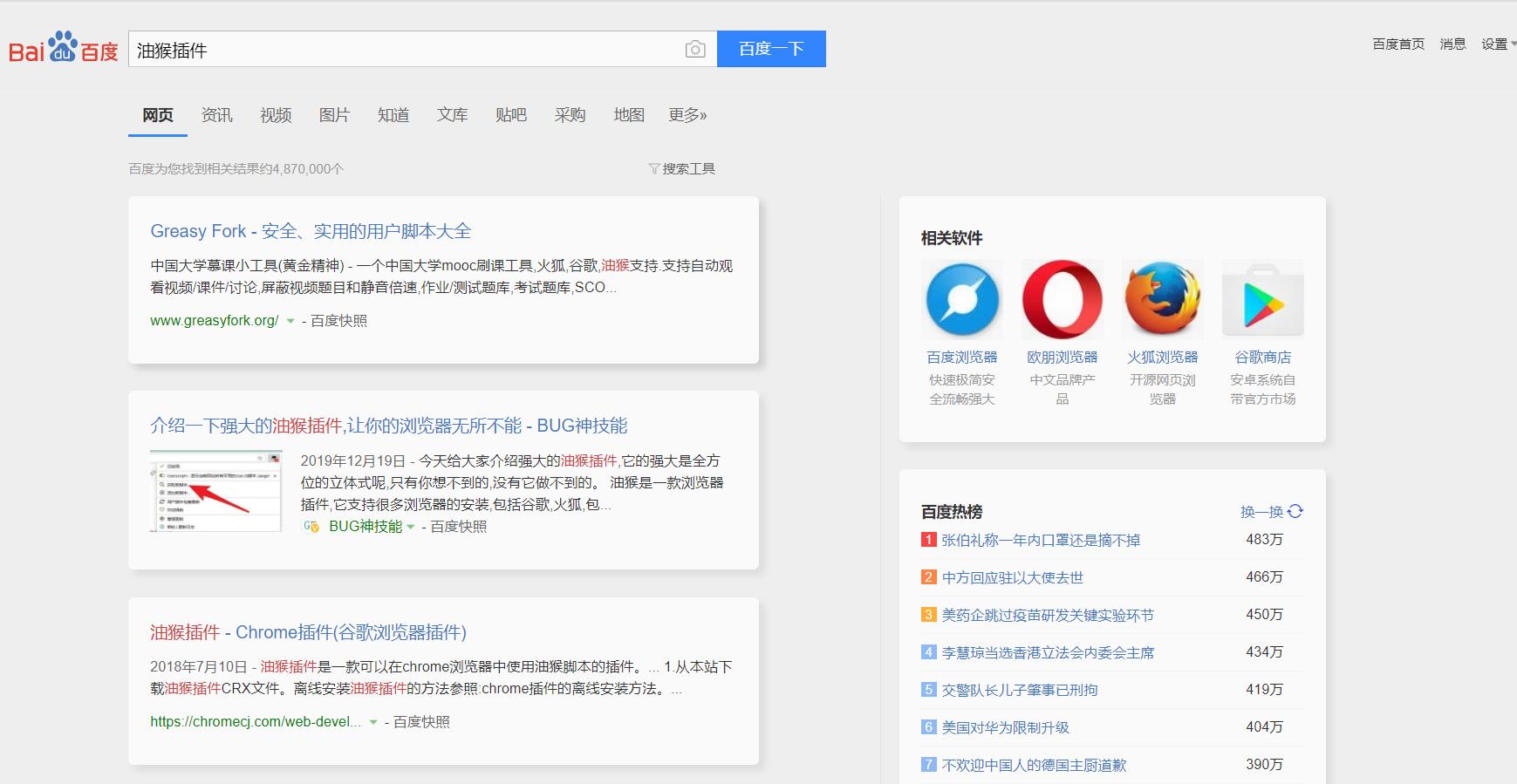Select the Firefox browser icon

[1162, 299]
